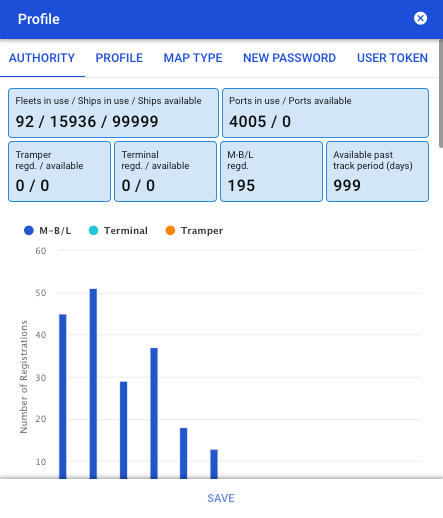
Task: Toggle the M-B/L legend series
Action: 48,231
